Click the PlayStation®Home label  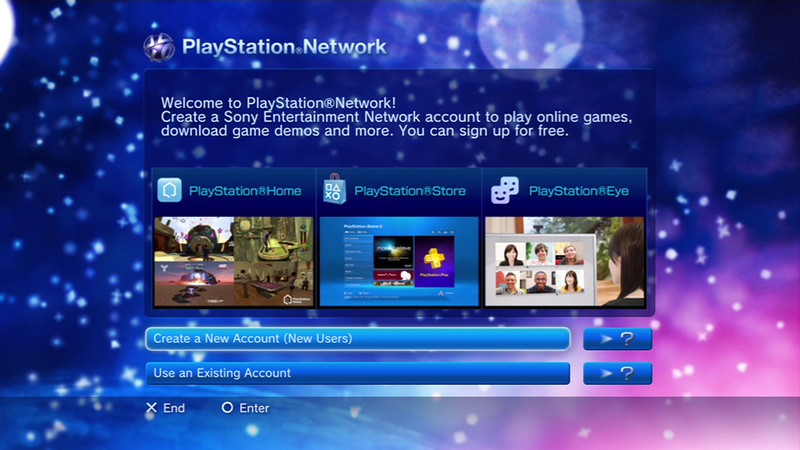point(245,191)
